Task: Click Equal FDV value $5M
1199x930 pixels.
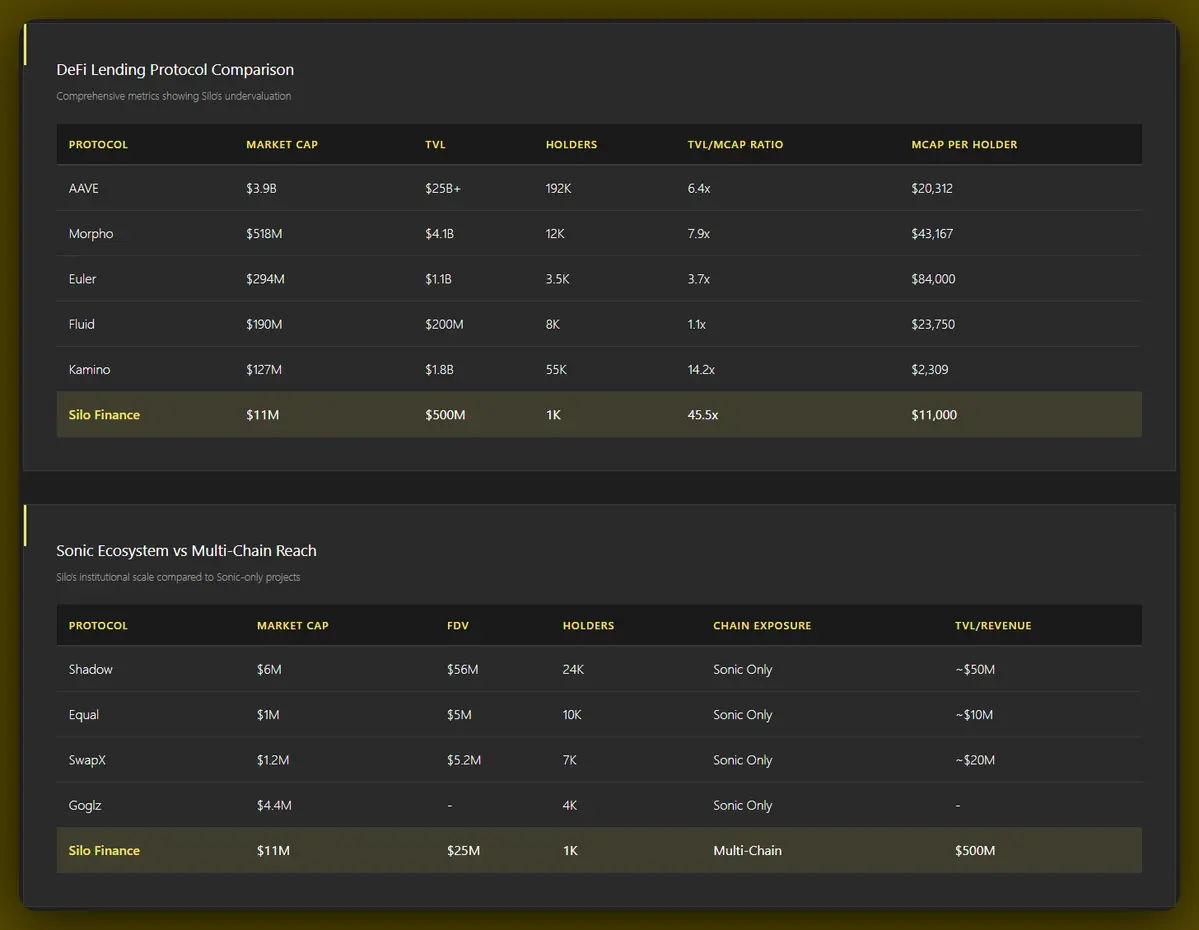Action: (460, 714)
